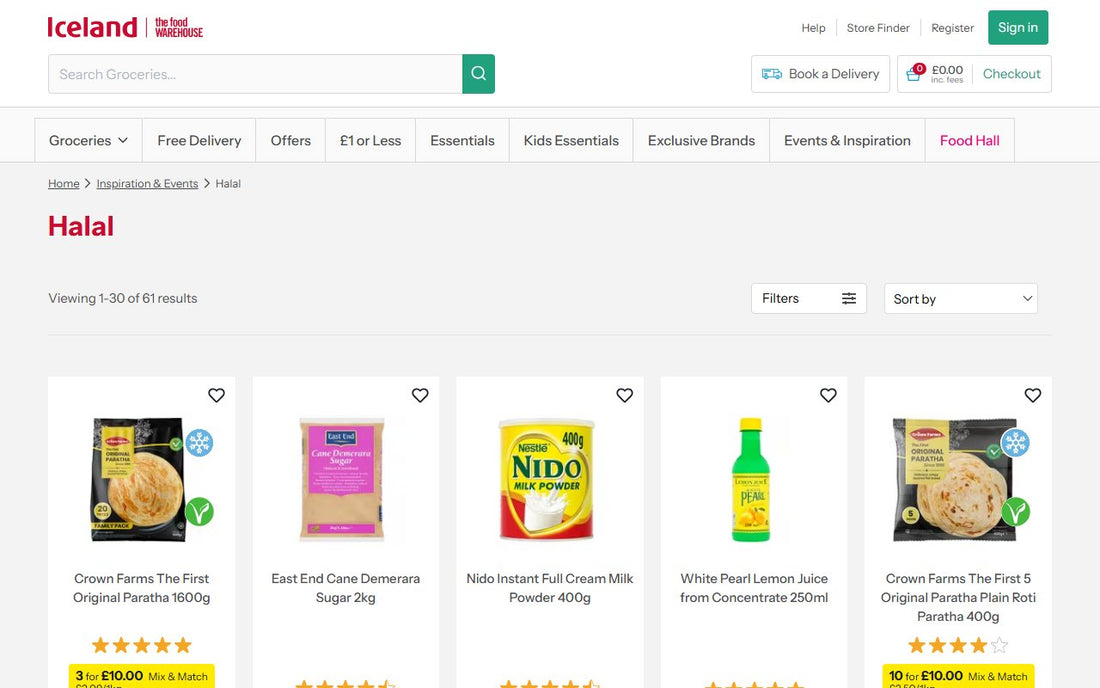Viewport: 1100px width, 688px height.
Task: Toggle heart on Nido Milk Powder
Action: pos(624,396)
